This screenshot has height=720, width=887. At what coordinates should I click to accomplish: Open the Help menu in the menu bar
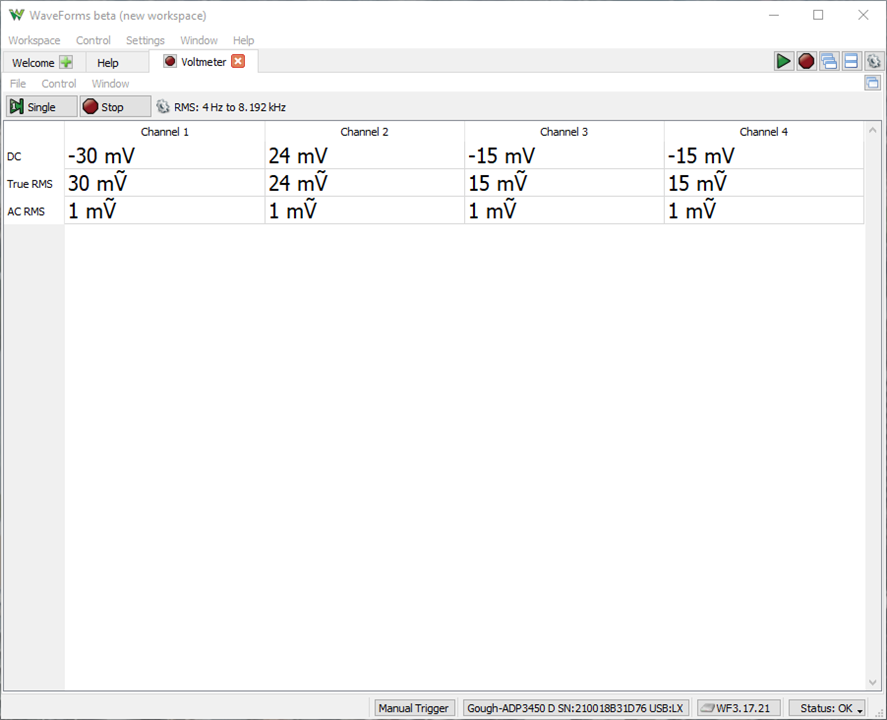coord(243,40)
